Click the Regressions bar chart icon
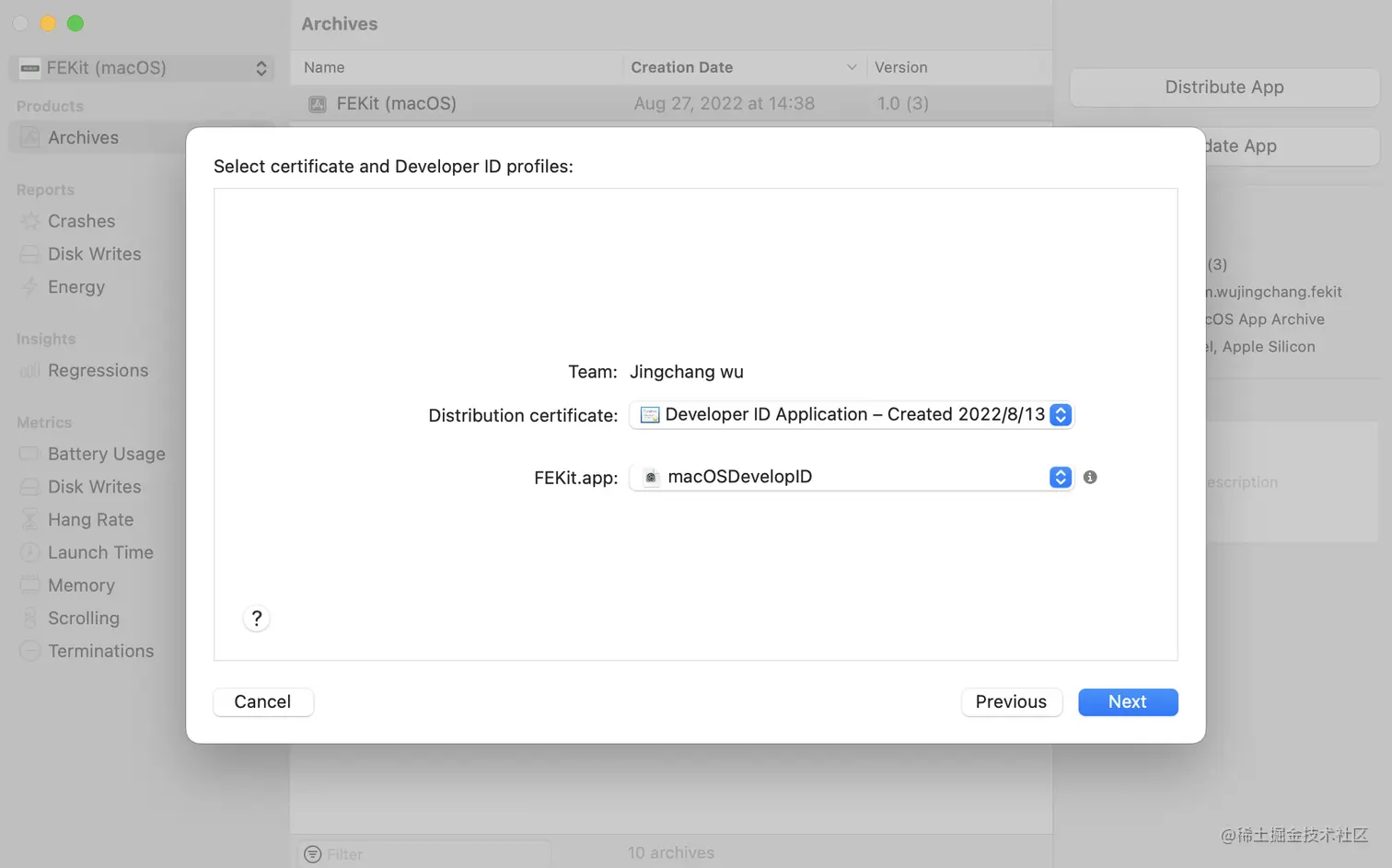 (x=30, y=371)
